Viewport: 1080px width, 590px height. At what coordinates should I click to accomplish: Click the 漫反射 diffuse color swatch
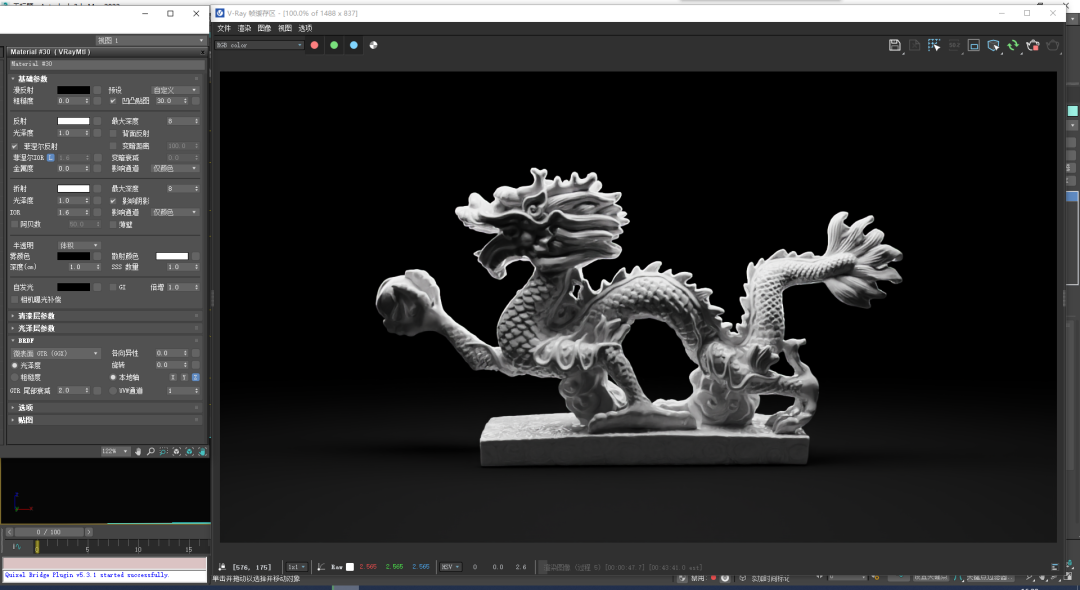(71, 89)
